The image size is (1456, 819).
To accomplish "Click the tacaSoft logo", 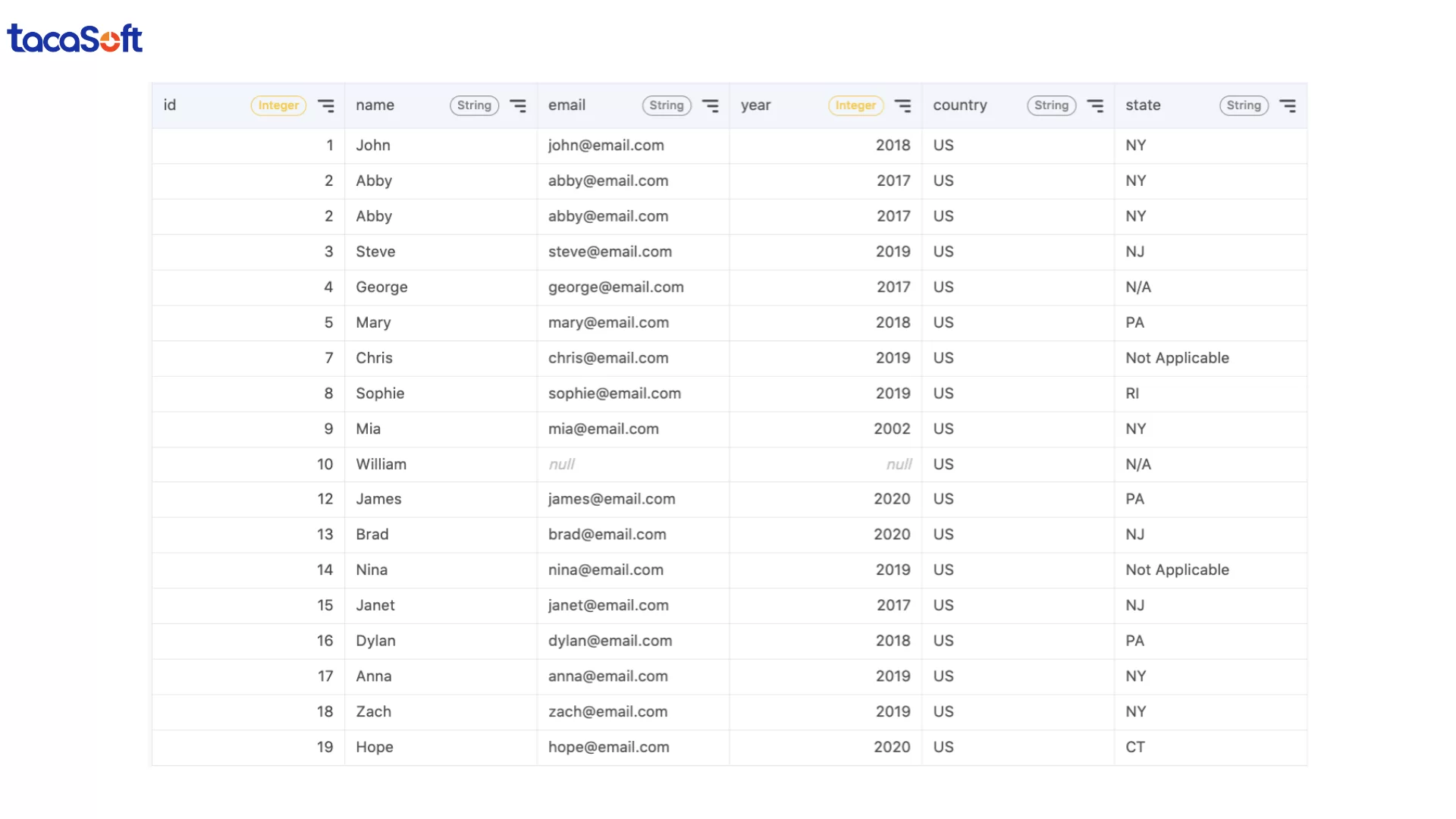I will point(74,39).
